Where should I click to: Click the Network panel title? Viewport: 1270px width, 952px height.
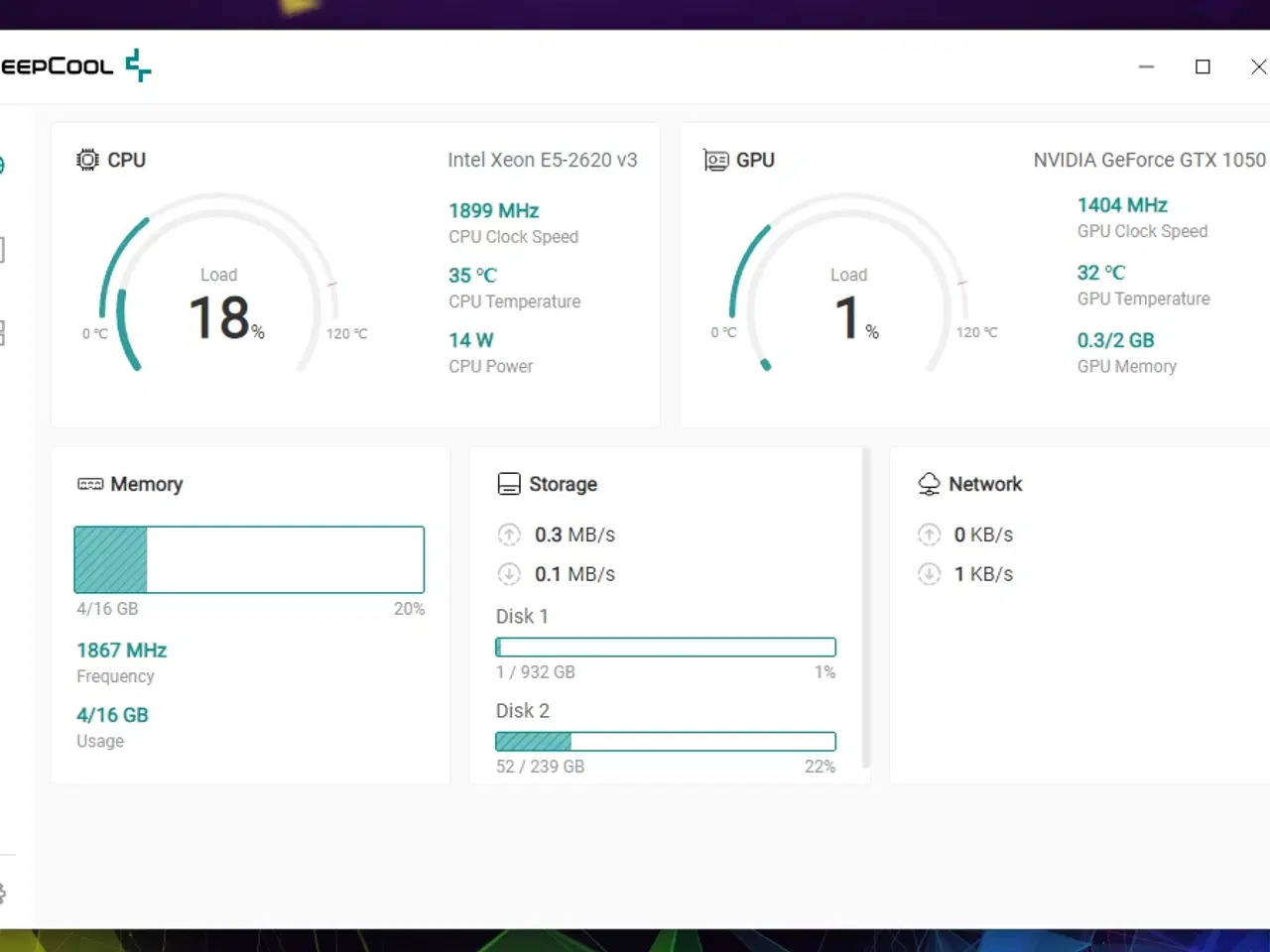(985, 484)
